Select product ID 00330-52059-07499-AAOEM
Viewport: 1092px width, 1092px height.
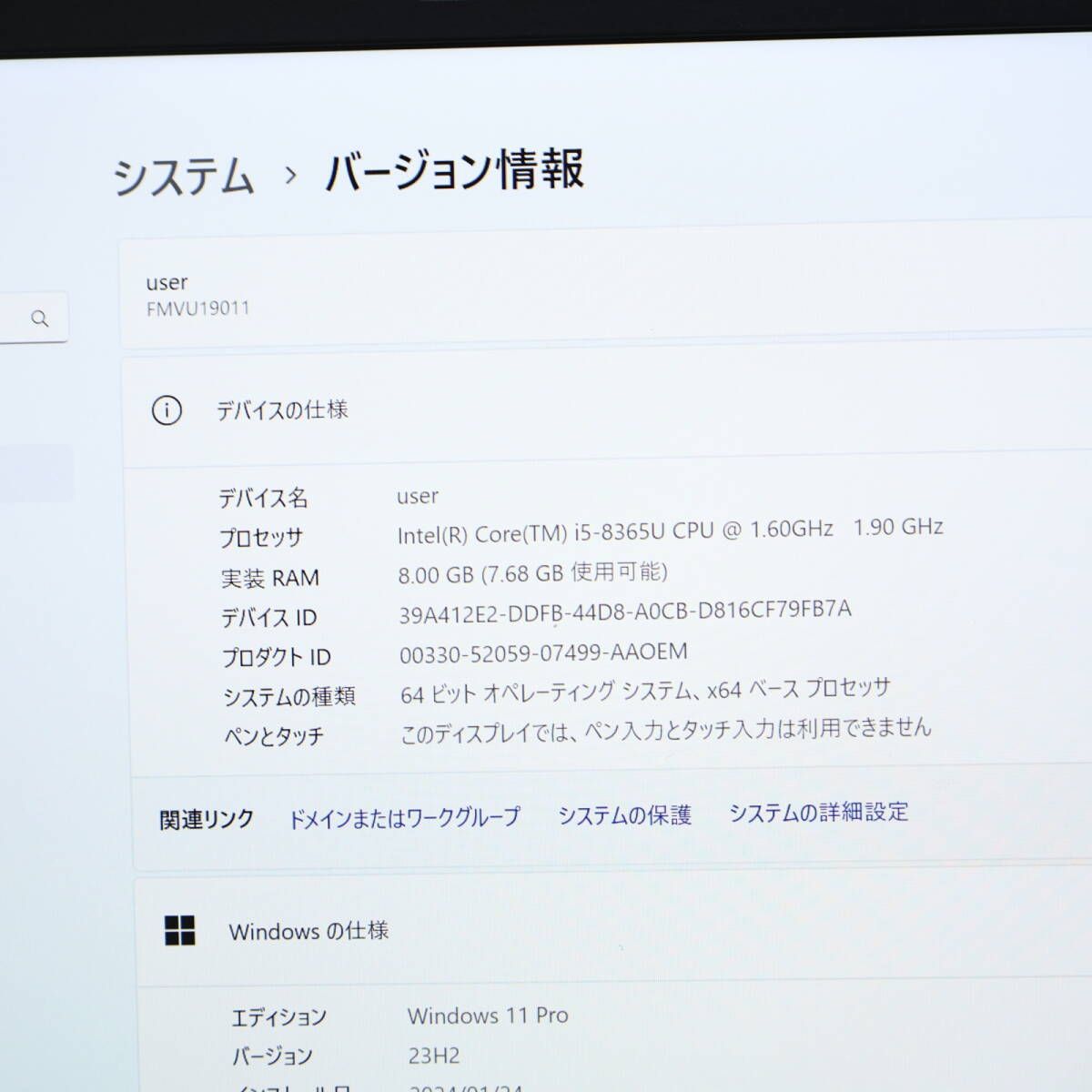tap(543, 652)
